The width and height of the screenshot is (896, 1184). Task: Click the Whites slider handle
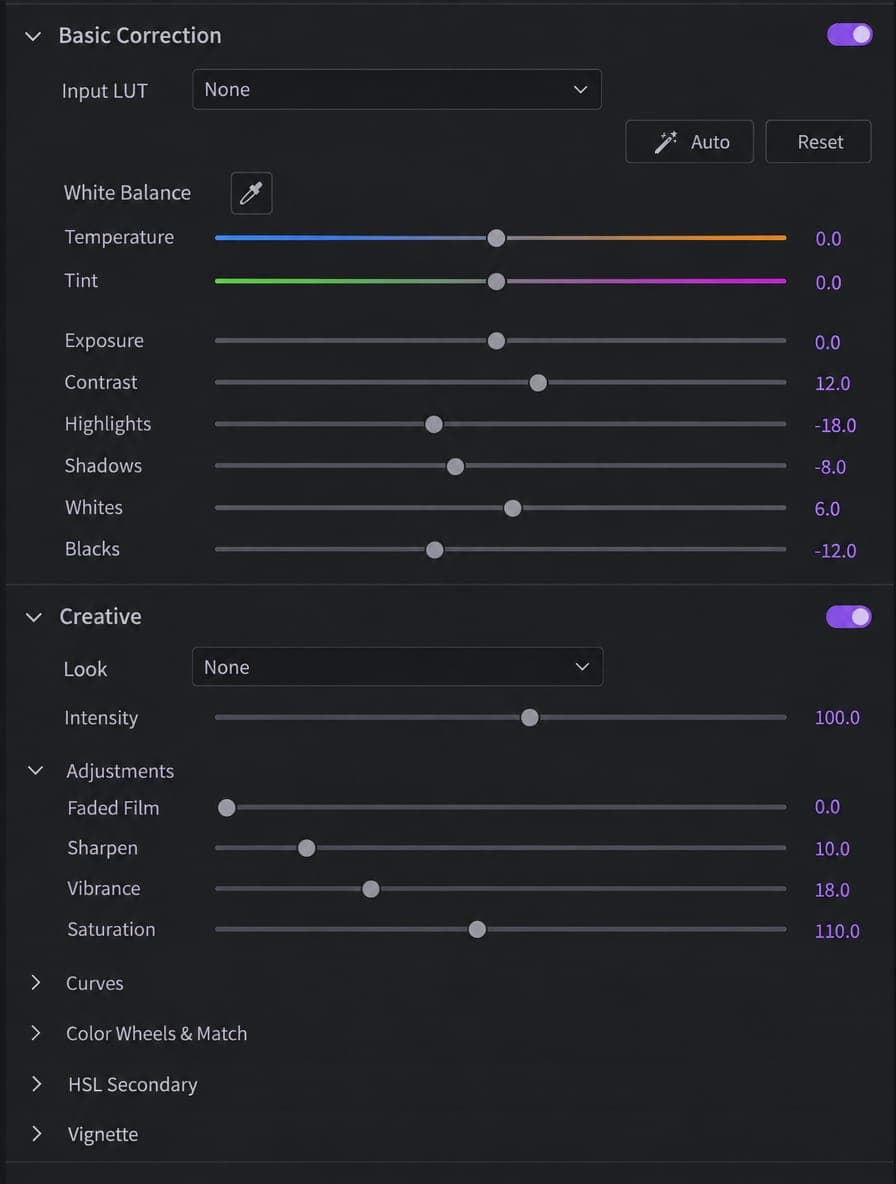coord(513,508)
